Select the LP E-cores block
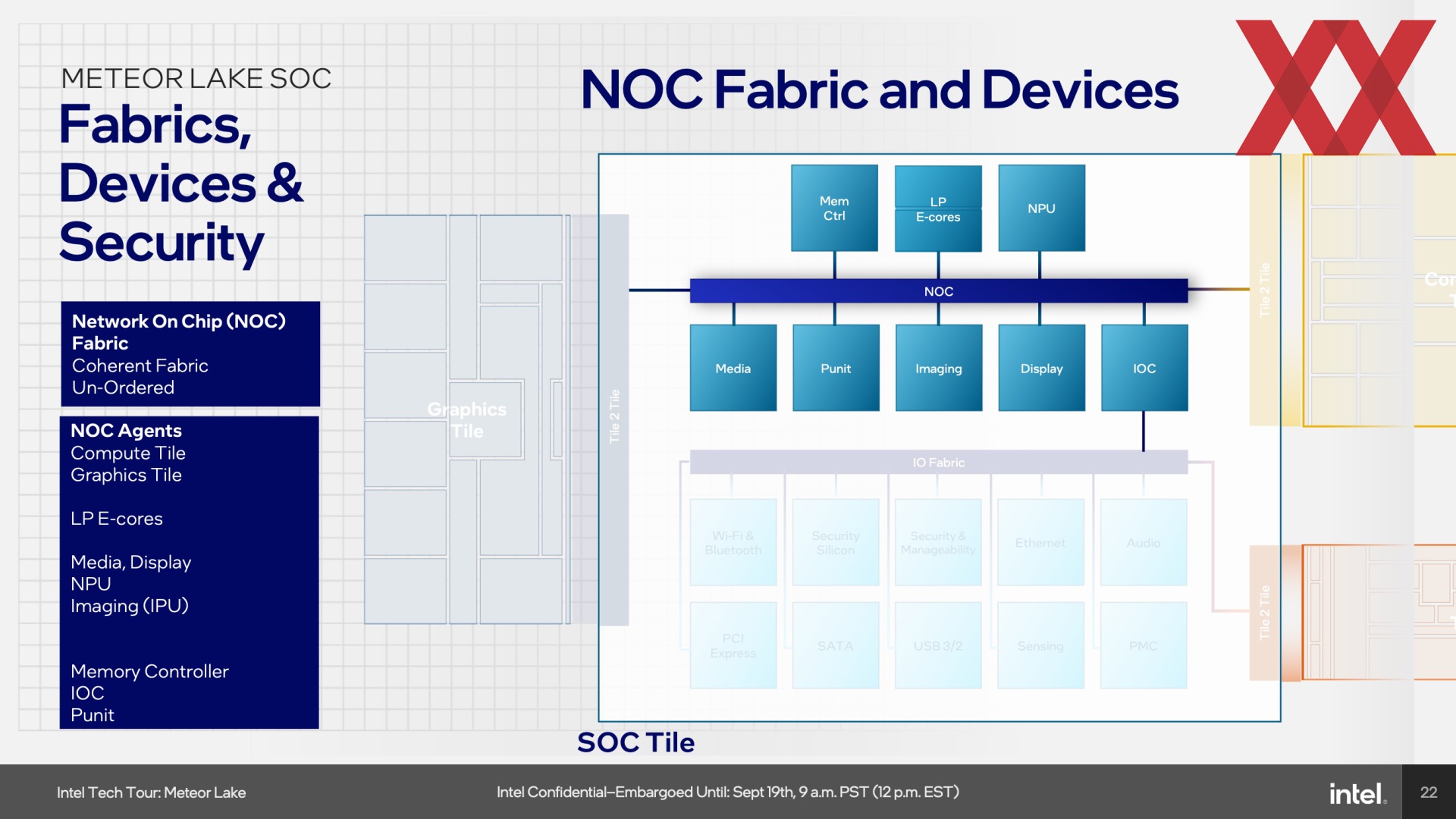This screenshot has width=1456, height=819. pyautogui.click(x=938, y=209)
